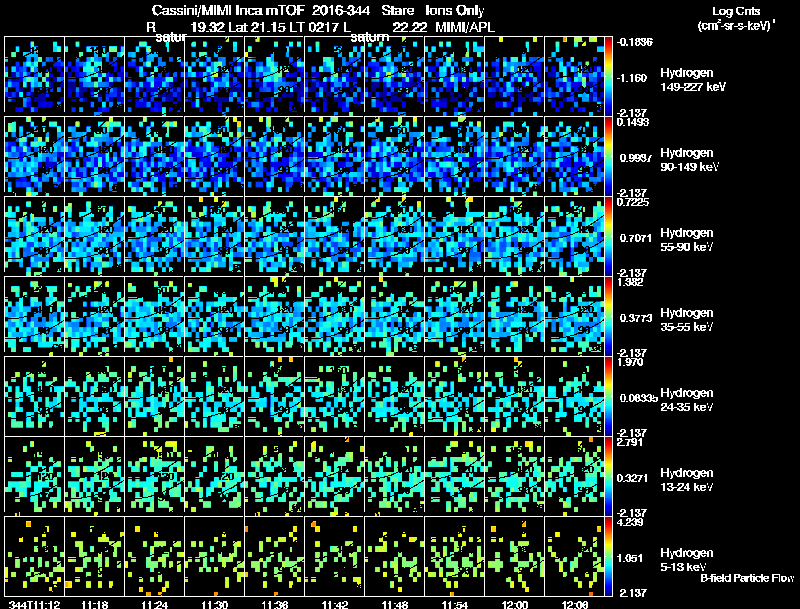800x609 pixels.
Task: Click the 'Cassini/MIMI Inca mTOF' title text
Action: point(228,11)
